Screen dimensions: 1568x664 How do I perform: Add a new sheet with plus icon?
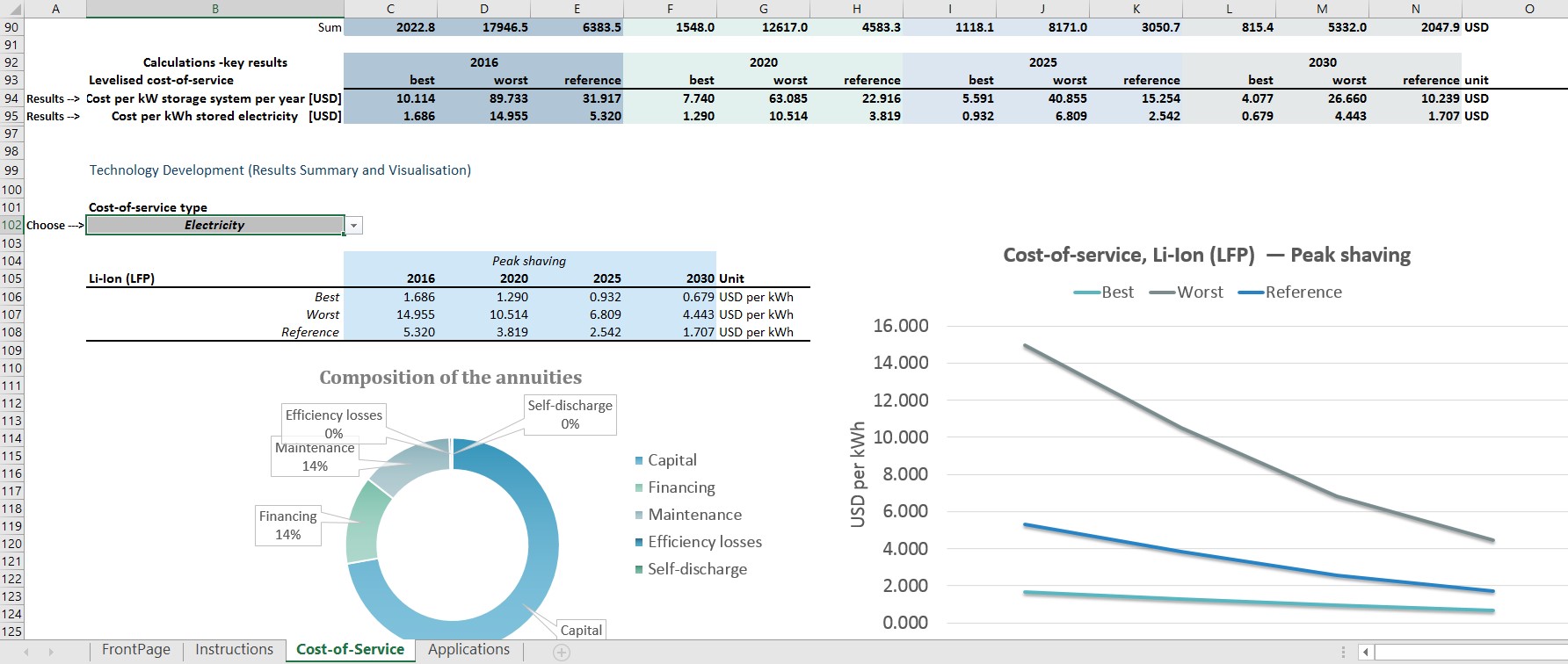pyautogui.click(x=562, y=653)
